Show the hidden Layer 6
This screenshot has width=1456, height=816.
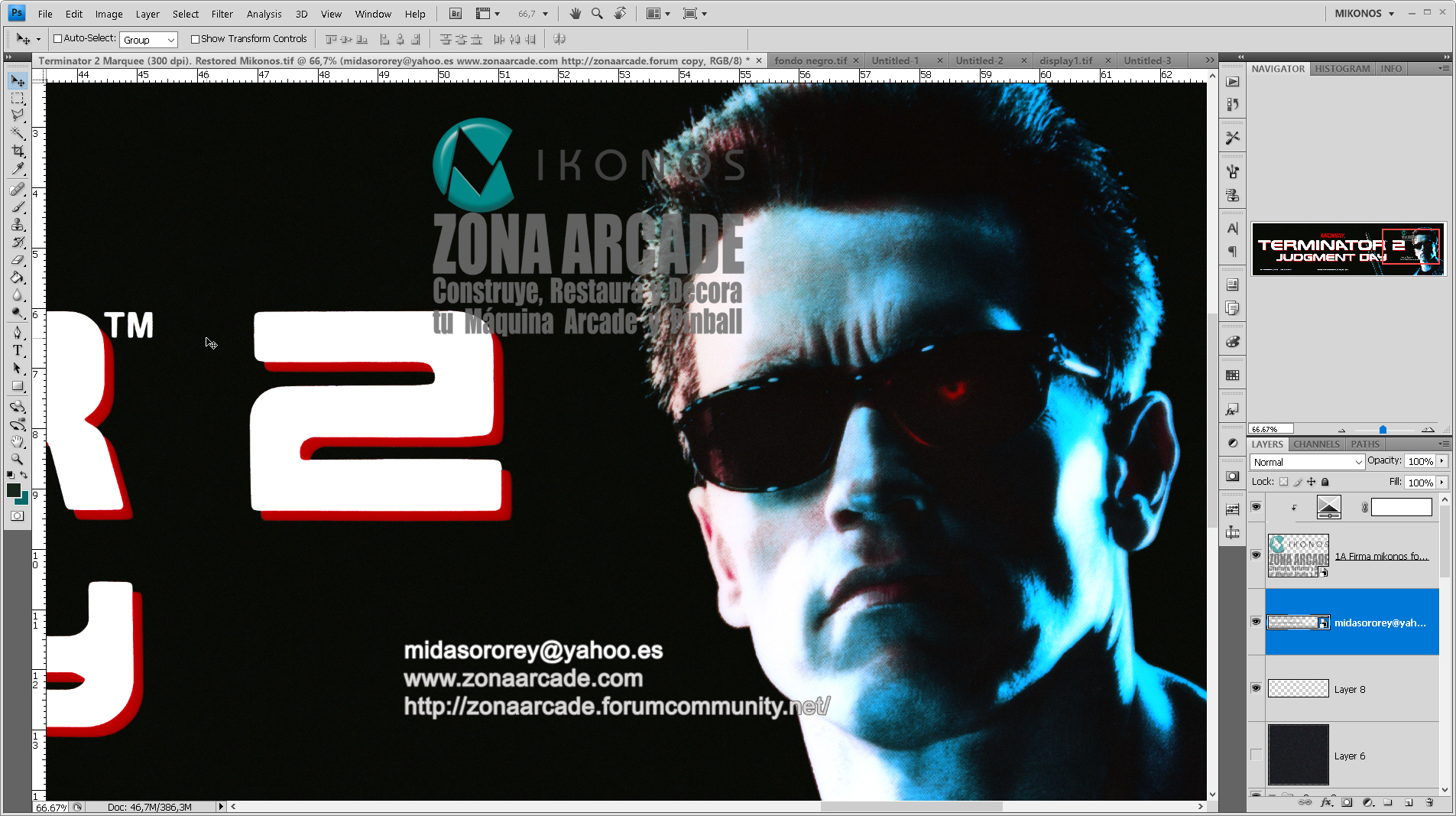point(1256,756)
